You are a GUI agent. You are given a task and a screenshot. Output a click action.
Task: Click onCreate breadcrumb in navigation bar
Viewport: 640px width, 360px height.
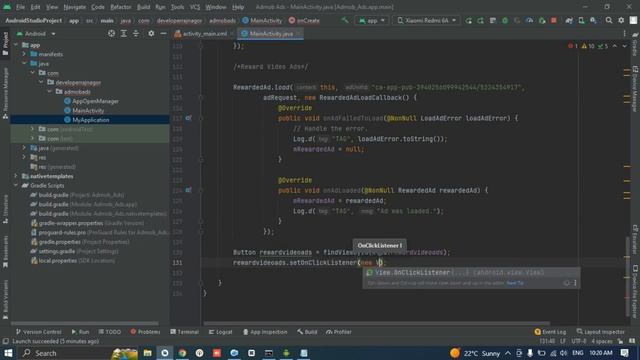coord(304,20)
